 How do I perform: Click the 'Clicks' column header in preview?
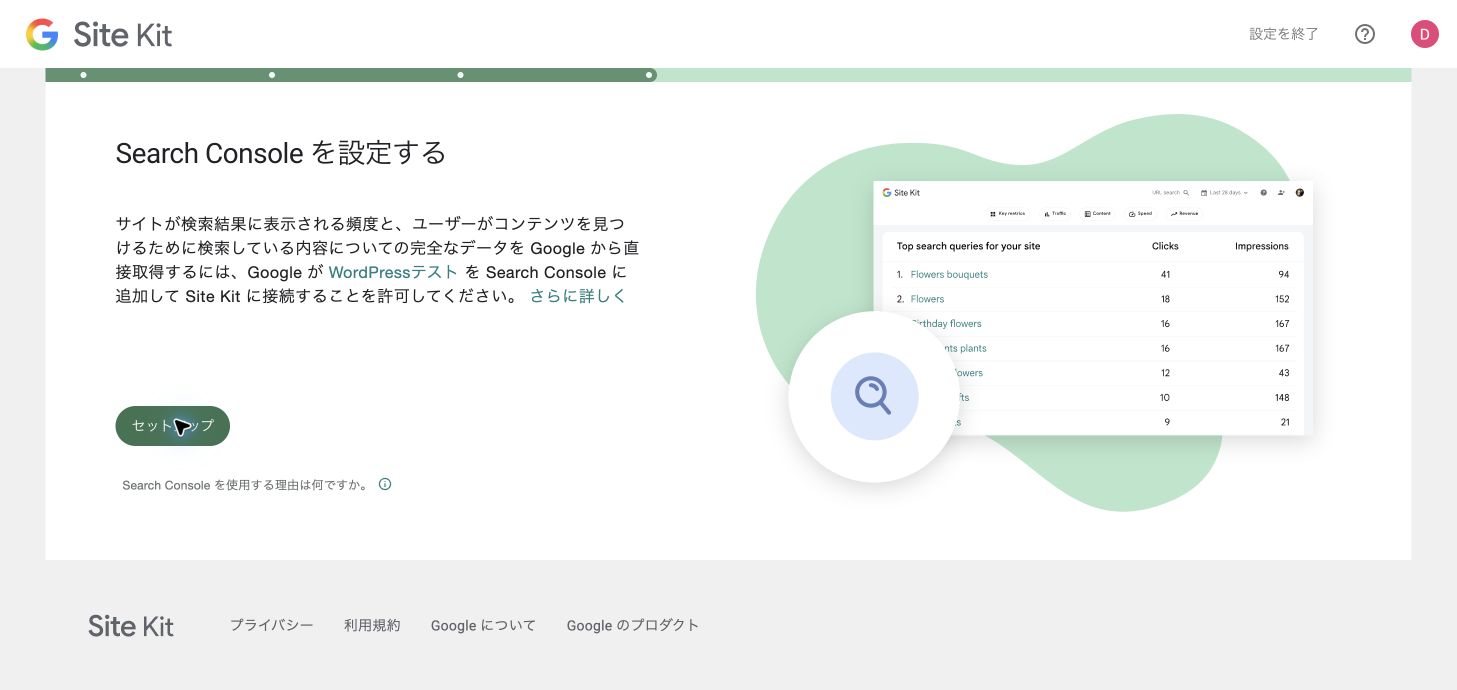[x=1165, y=246]
